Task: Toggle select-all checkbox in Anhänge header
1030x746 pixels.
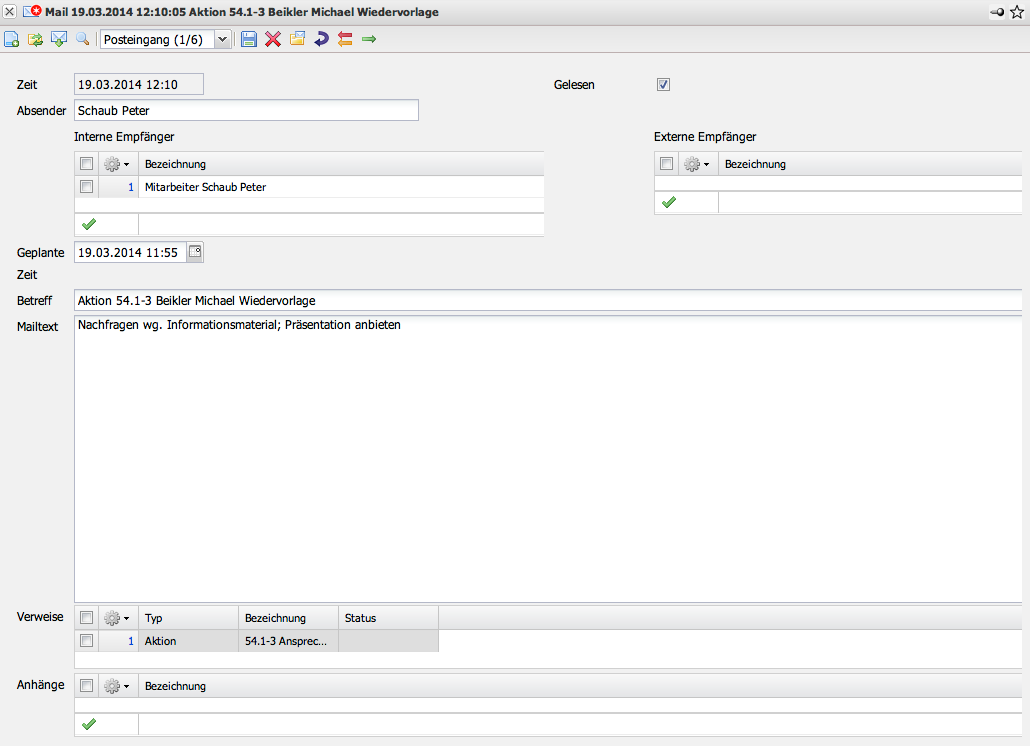Action: coord(86,685)
